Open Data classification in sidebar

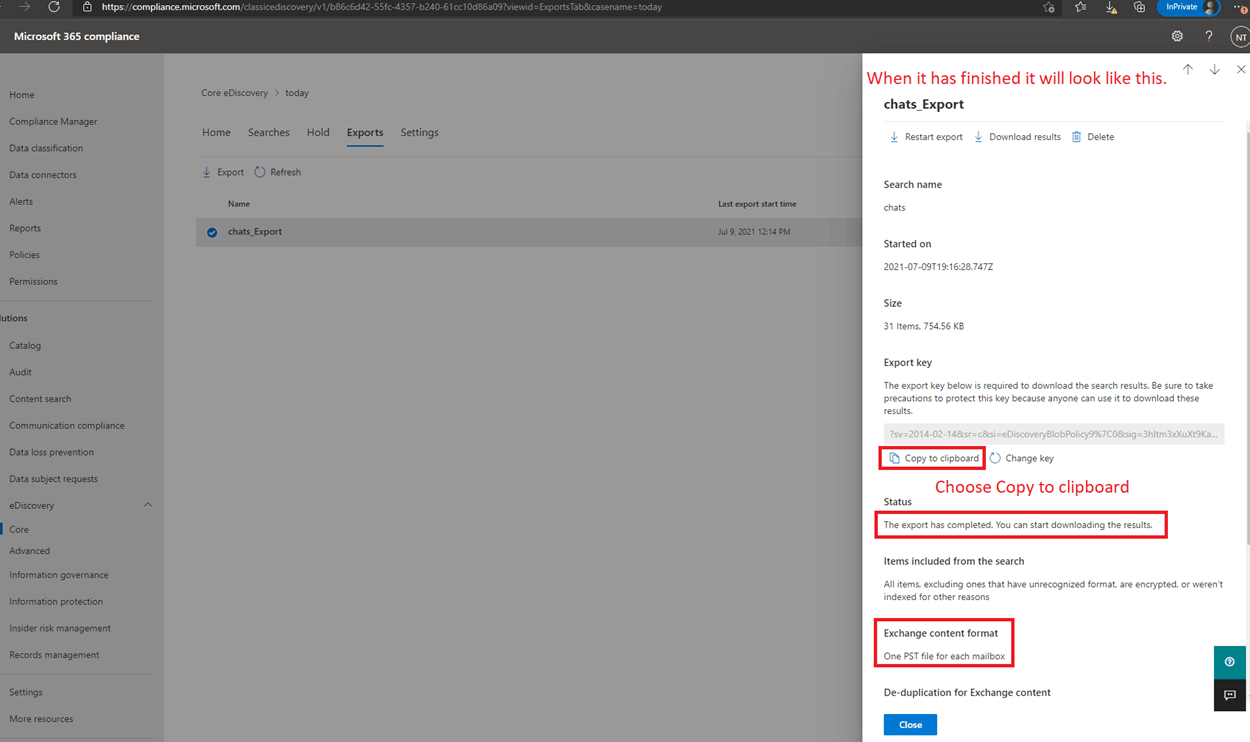pyautogui.click(x=46, y=148)
